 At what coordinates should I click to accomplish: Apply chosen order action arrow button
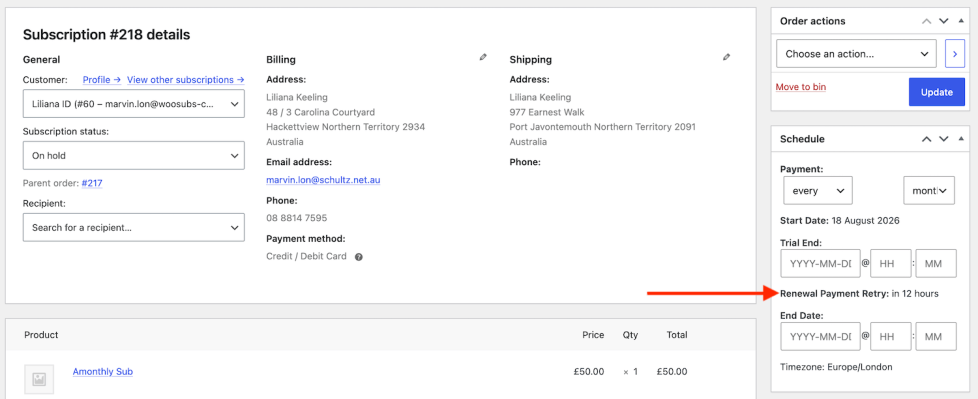[954, 54]
